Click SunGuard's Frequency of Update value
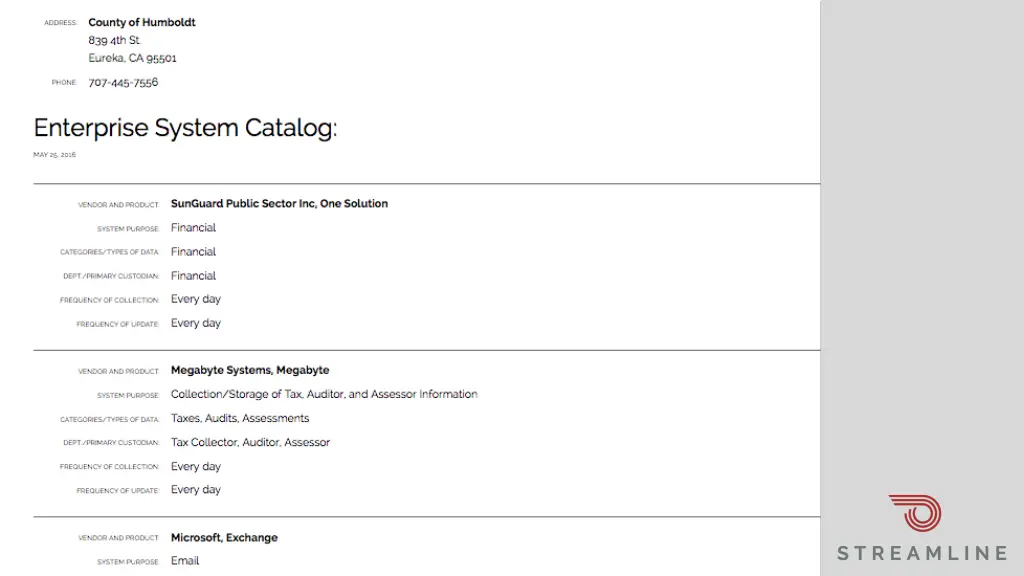This screenshot has width=1024, height=576. click(x=196, y=323)
